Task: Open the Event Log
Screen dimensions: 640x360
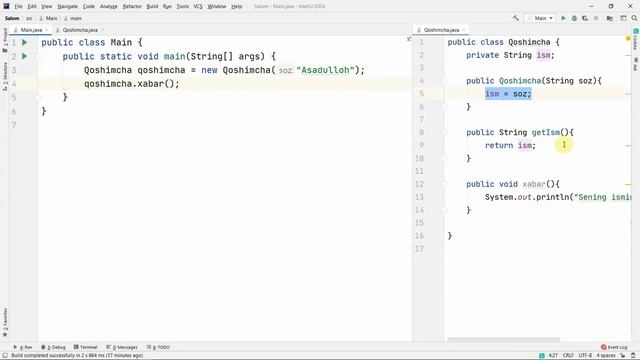Action: (614, 347)
